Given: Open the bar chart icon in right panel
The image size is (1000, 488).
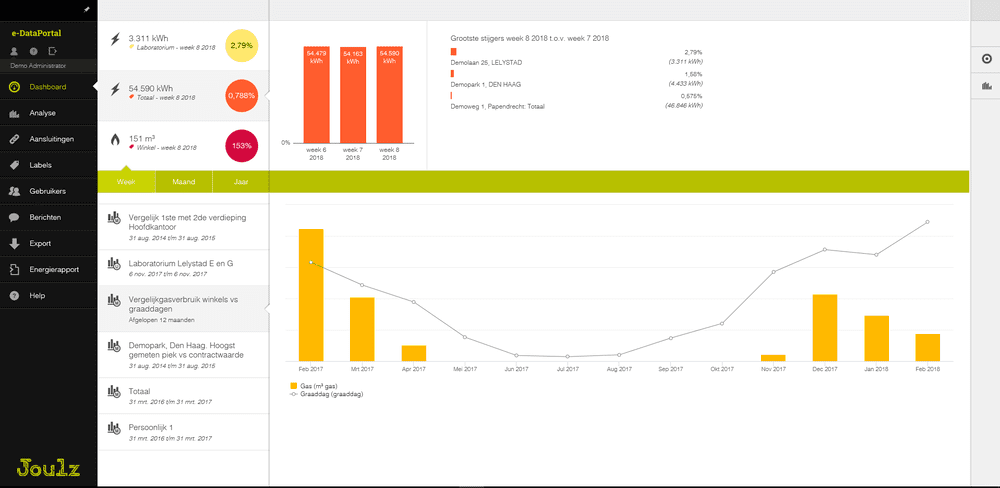Looking at the screenshot, I should 985,87.
